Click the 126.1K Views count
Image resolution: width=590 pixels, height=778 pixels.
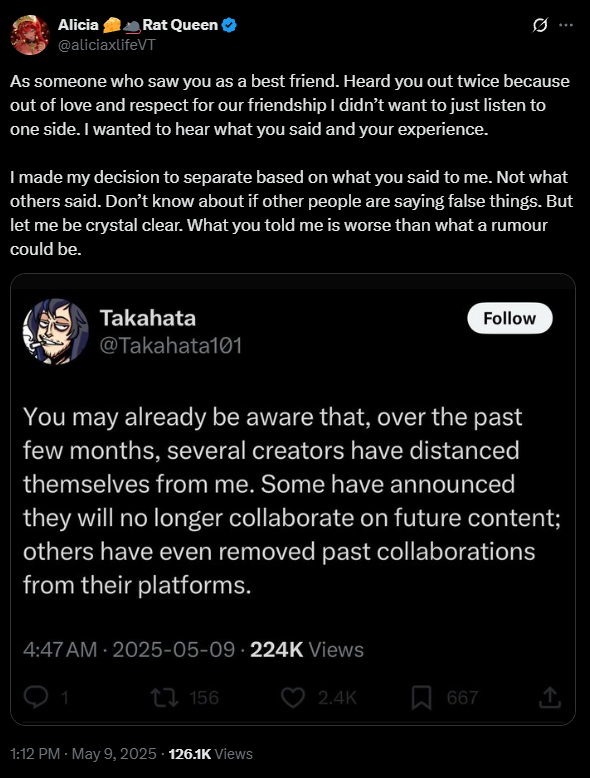pos(210,754)
